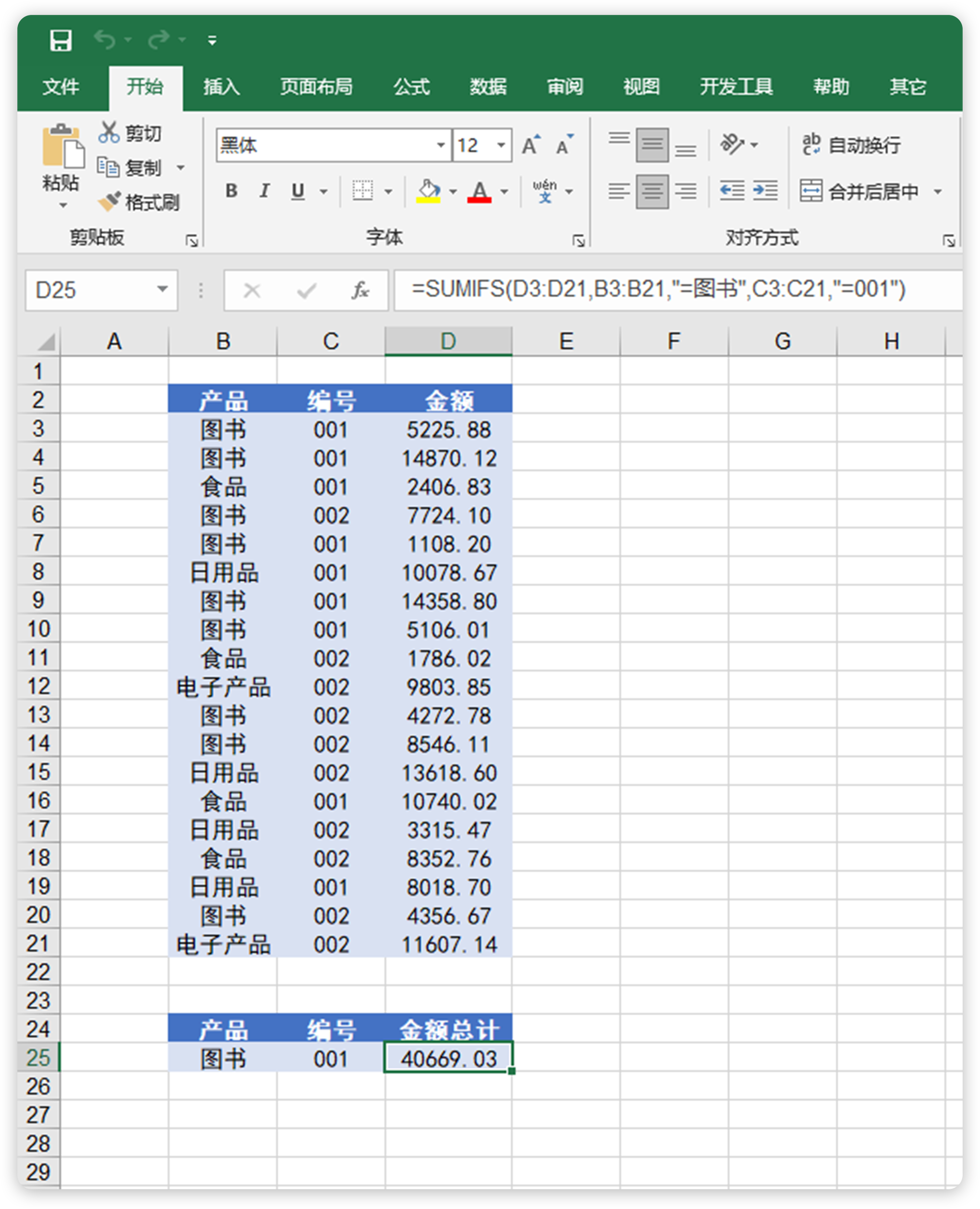Viewport: 980px width, 1209px height.
Task: Apply Center alignment icon
Action: [x=652, y=191]
